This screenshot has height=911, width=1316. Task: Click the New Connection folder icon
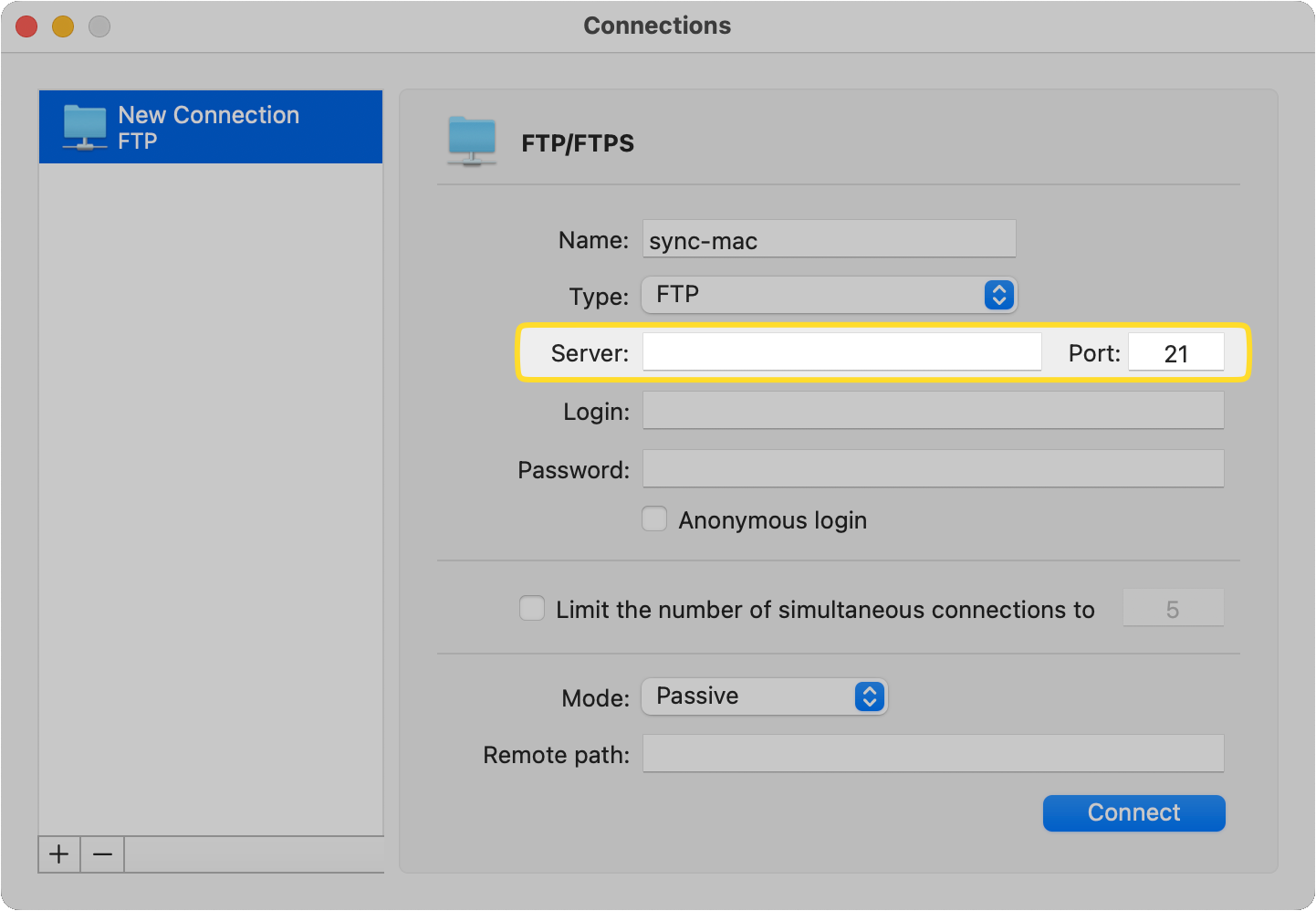coord(84,127)
